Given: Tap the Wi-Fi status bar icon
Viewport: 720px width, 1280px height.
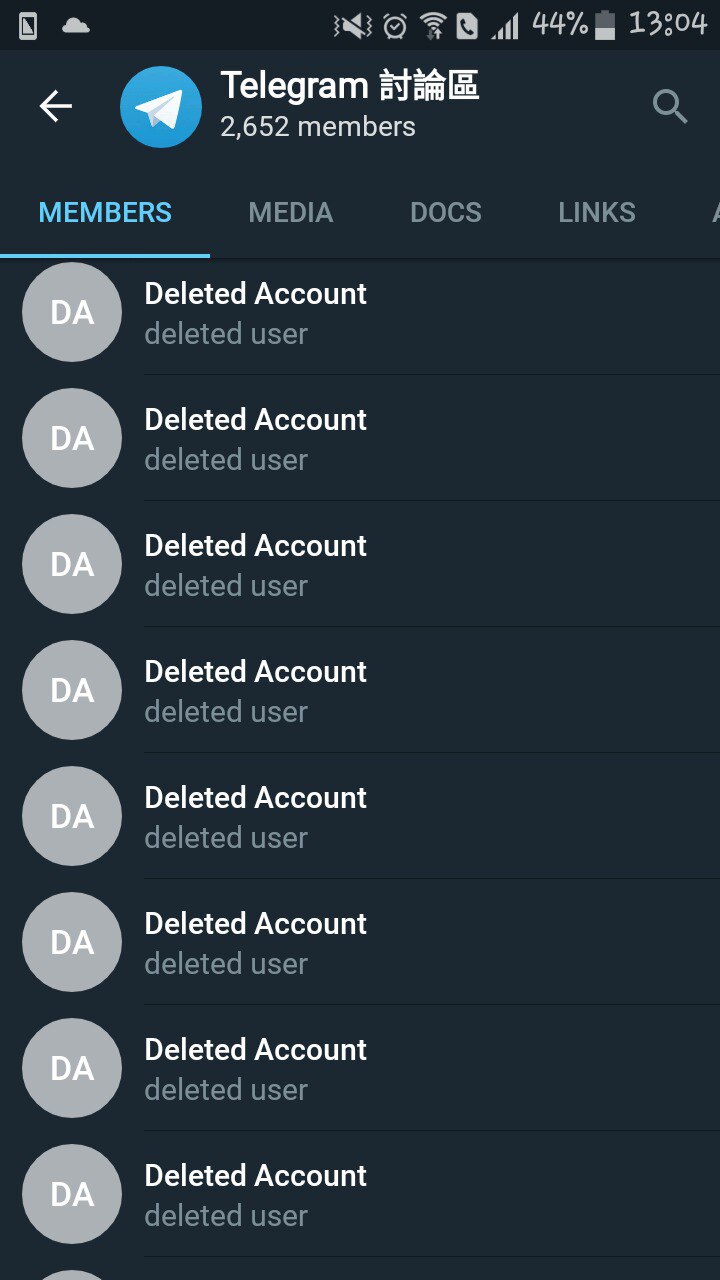Looking at the screenshot, I should [x=433, y=26].
